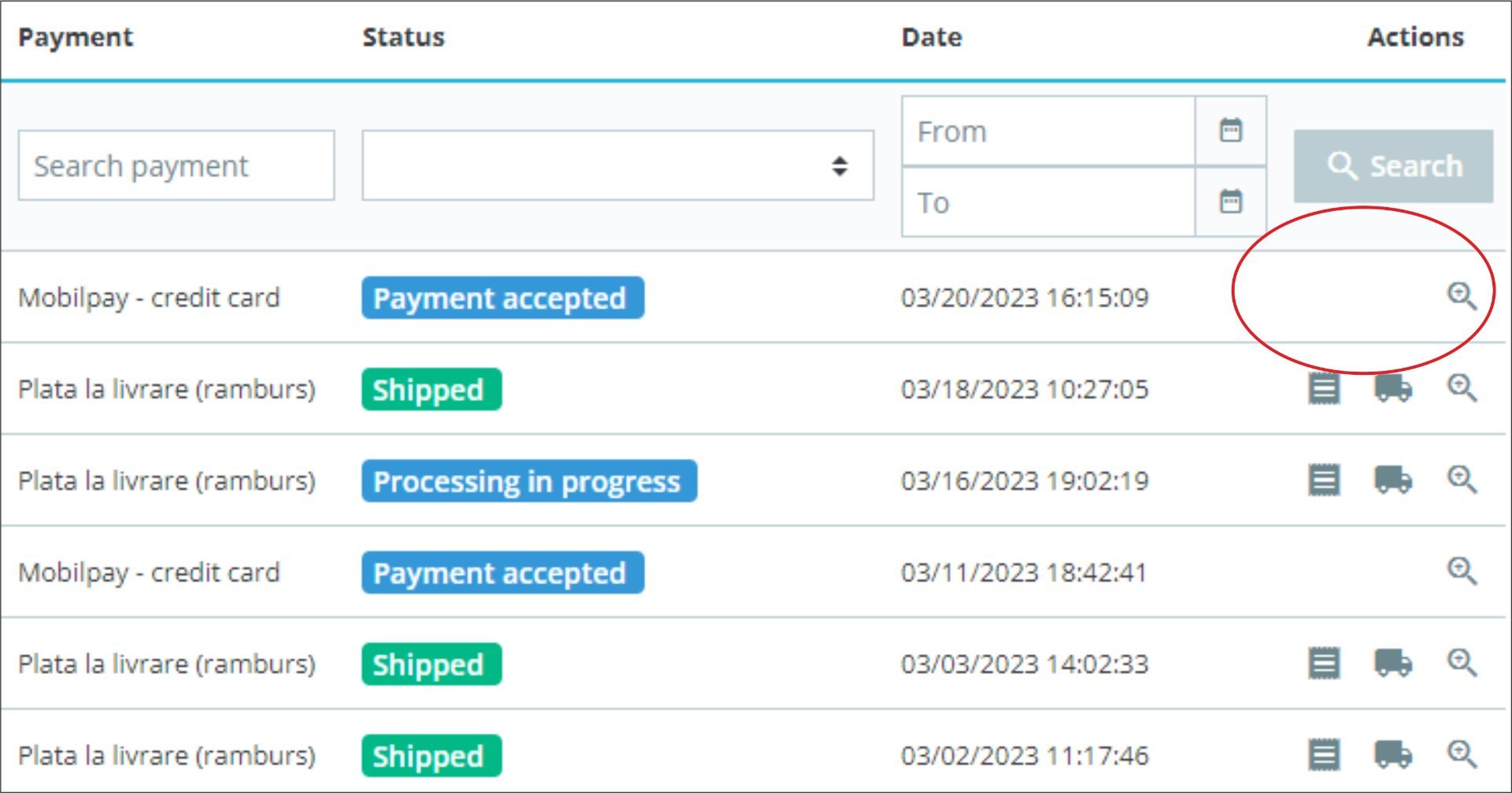
Task: Open invoice for 03/03/2023 shipped order
Action: pyautogui.click(x=1324, y=663)
